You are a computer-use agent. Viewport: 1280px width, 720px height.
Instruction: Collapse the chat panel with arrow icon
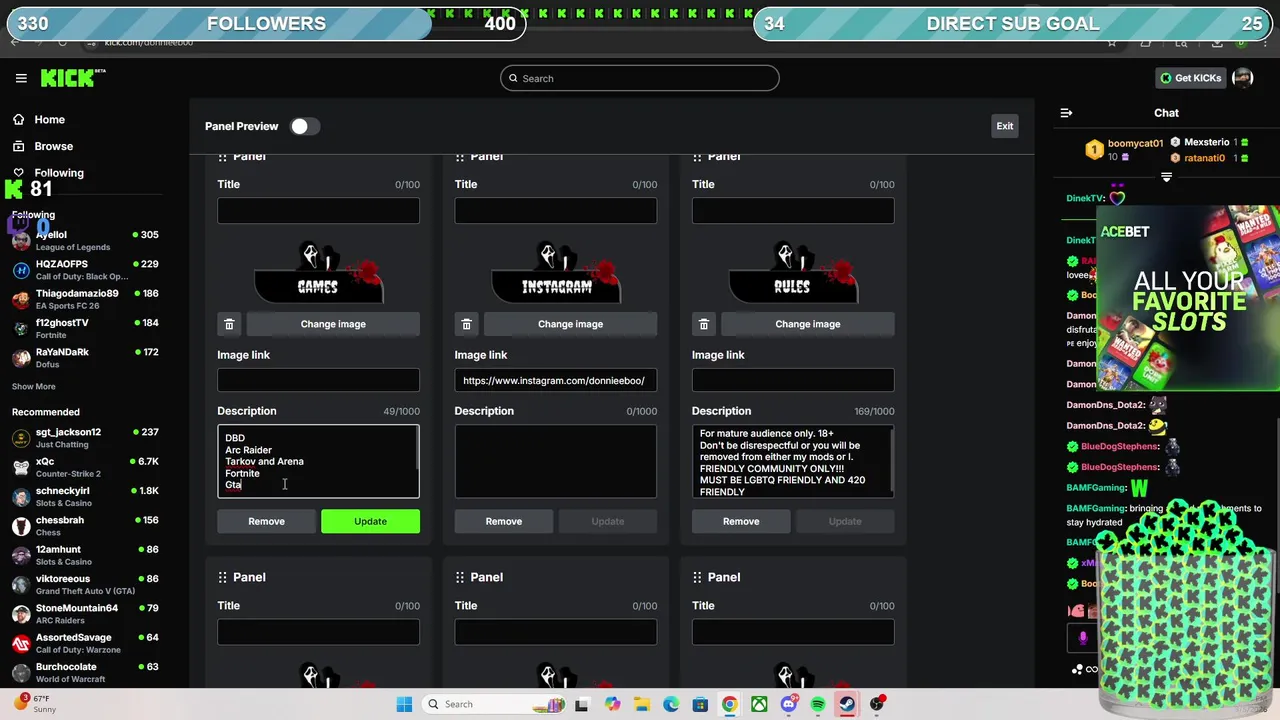click(x=1066, y=113)
